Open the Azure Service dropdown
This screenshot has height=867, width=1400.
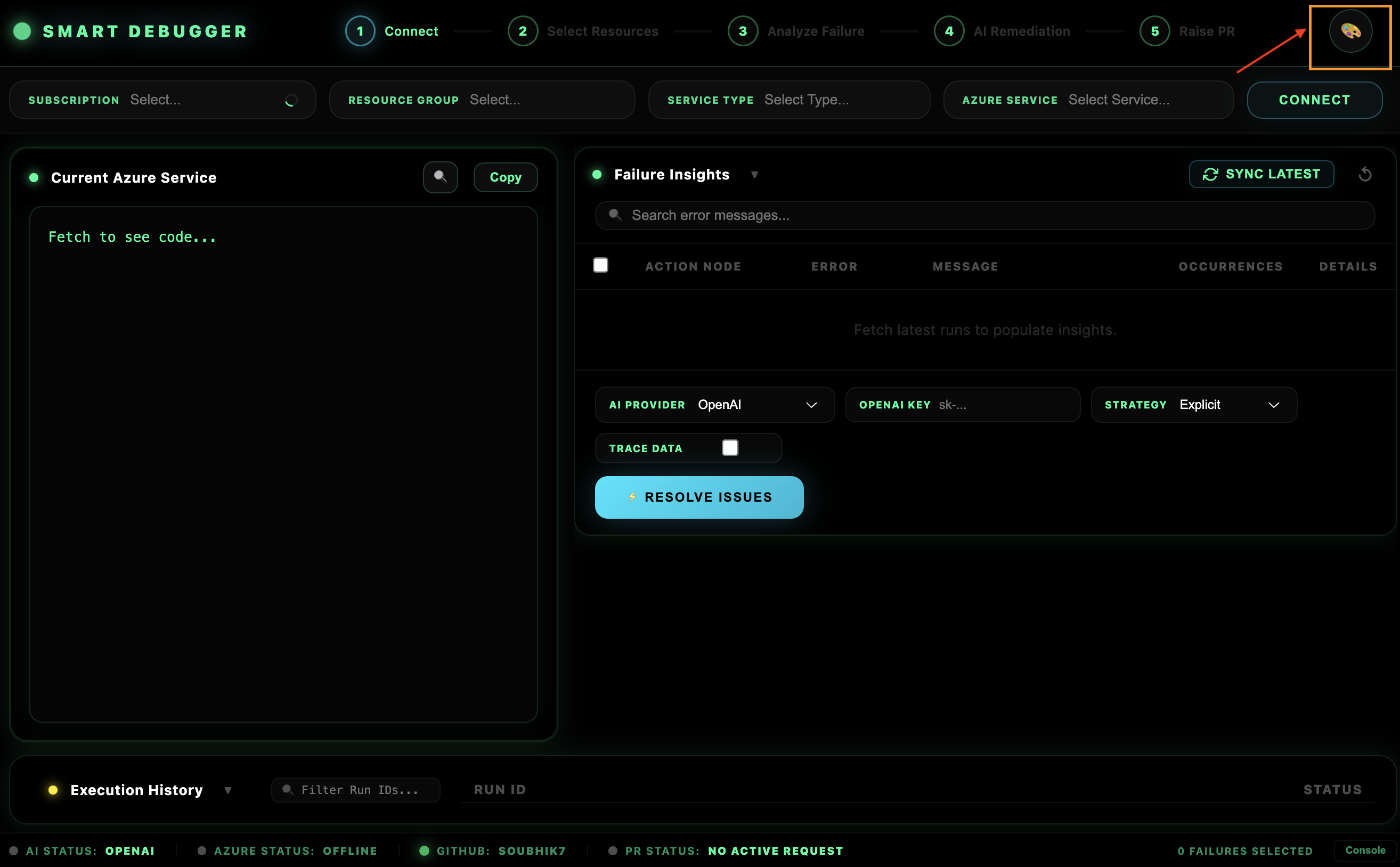[x=1088, y=100]
